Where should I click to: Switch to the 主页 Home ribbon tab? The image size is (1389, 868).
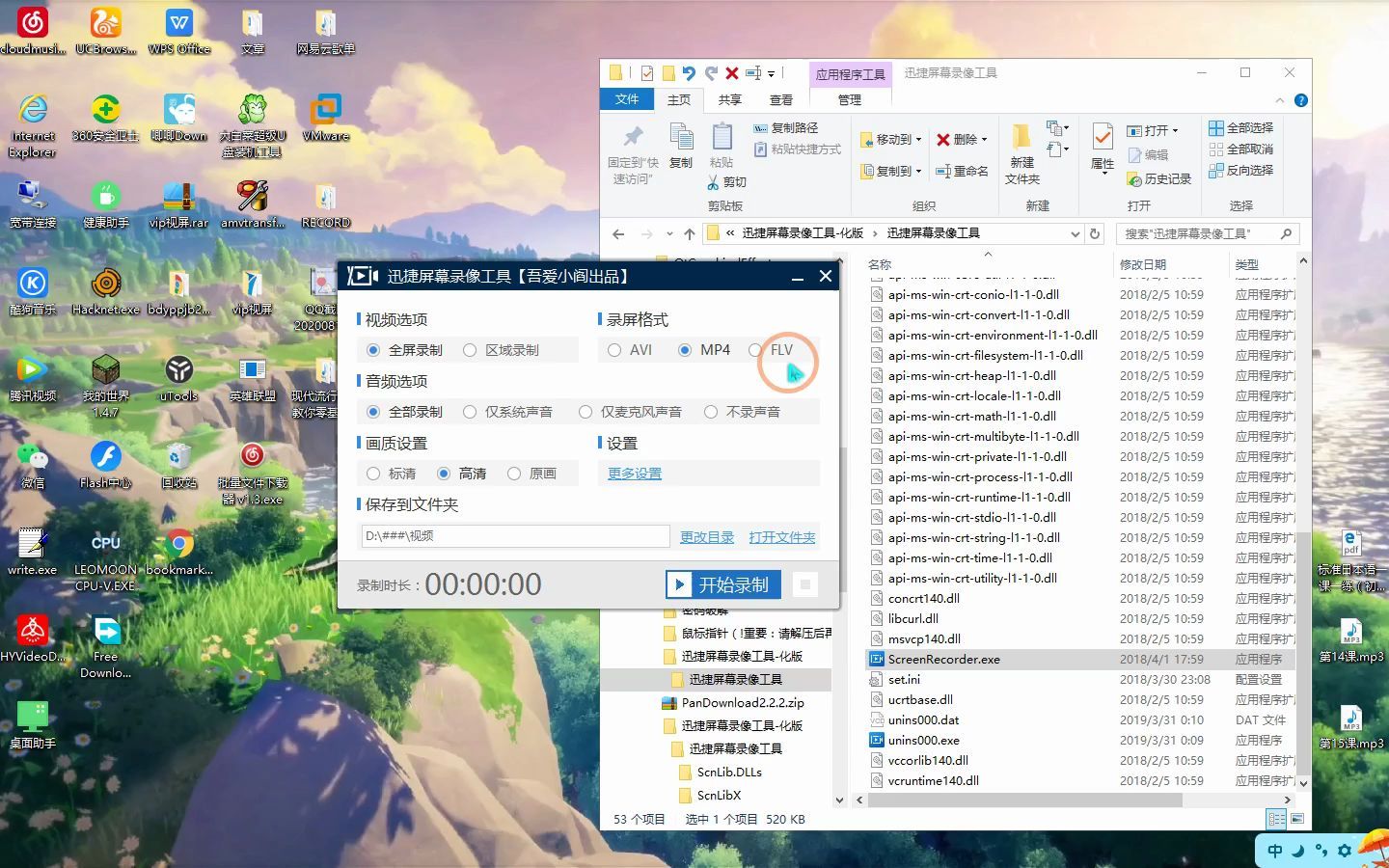pos(679,99)
